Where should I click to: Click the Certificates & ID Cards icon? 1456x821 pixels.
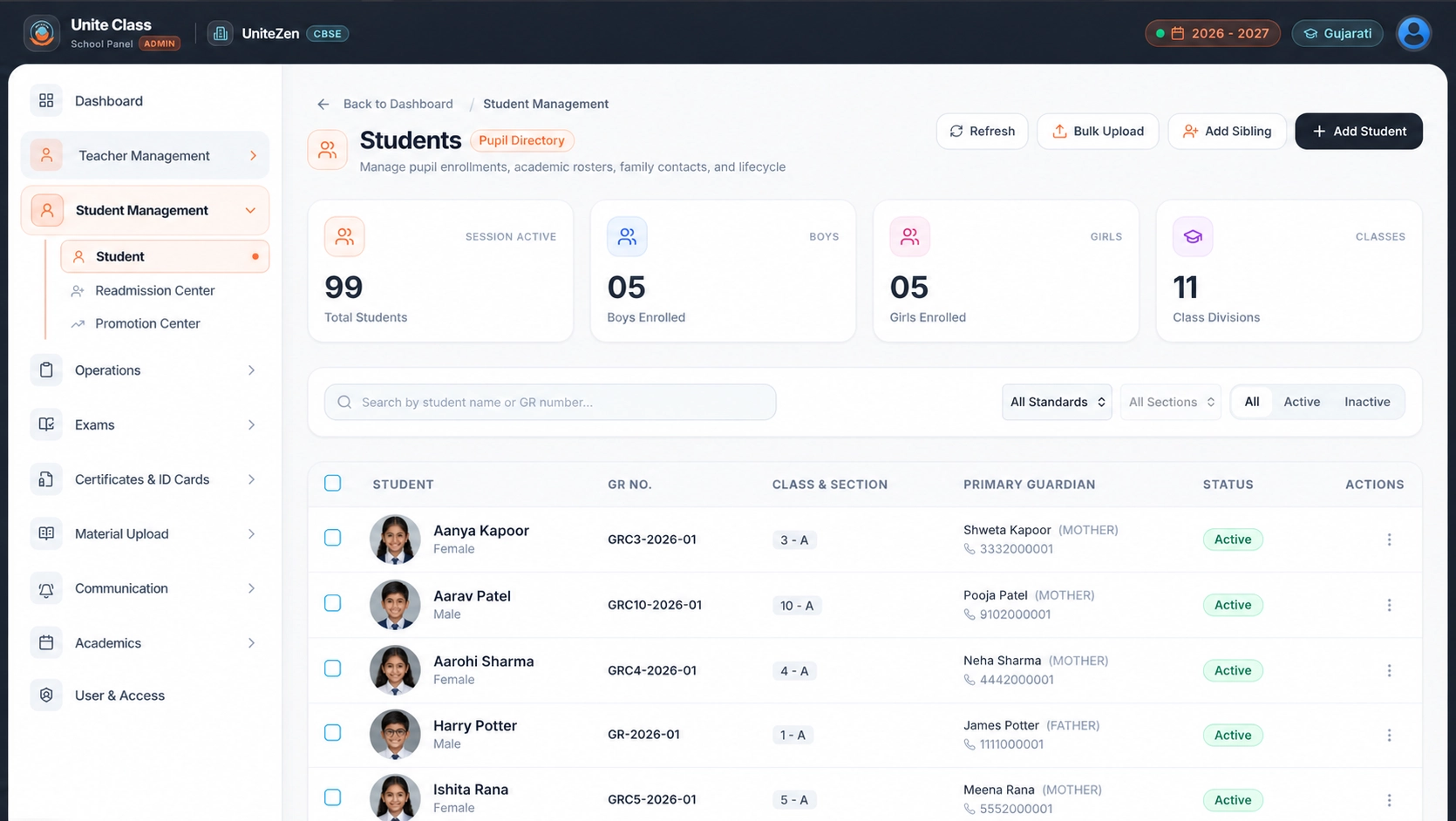point(46,479)
